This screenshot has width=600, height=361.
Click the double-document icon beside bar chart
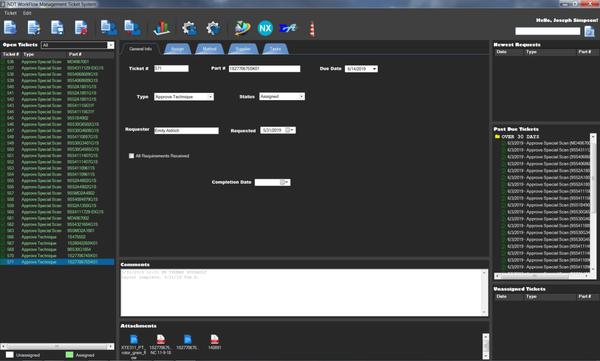132,28
